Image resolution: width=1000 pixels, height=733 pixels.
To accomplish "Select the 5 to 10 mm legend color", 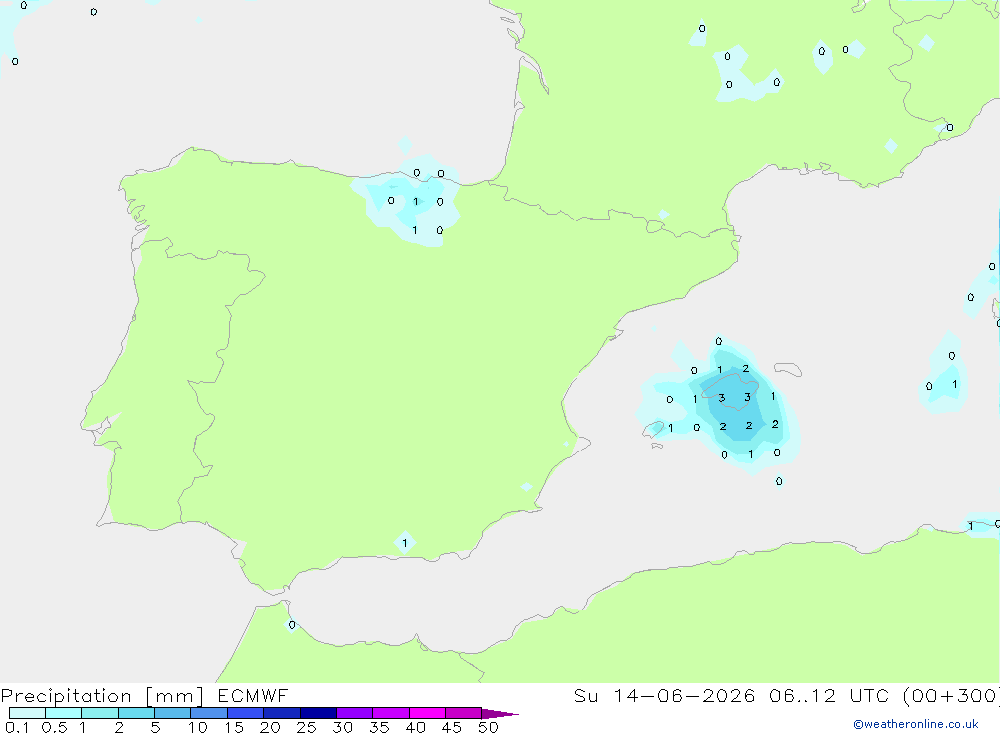I will 173,713.
